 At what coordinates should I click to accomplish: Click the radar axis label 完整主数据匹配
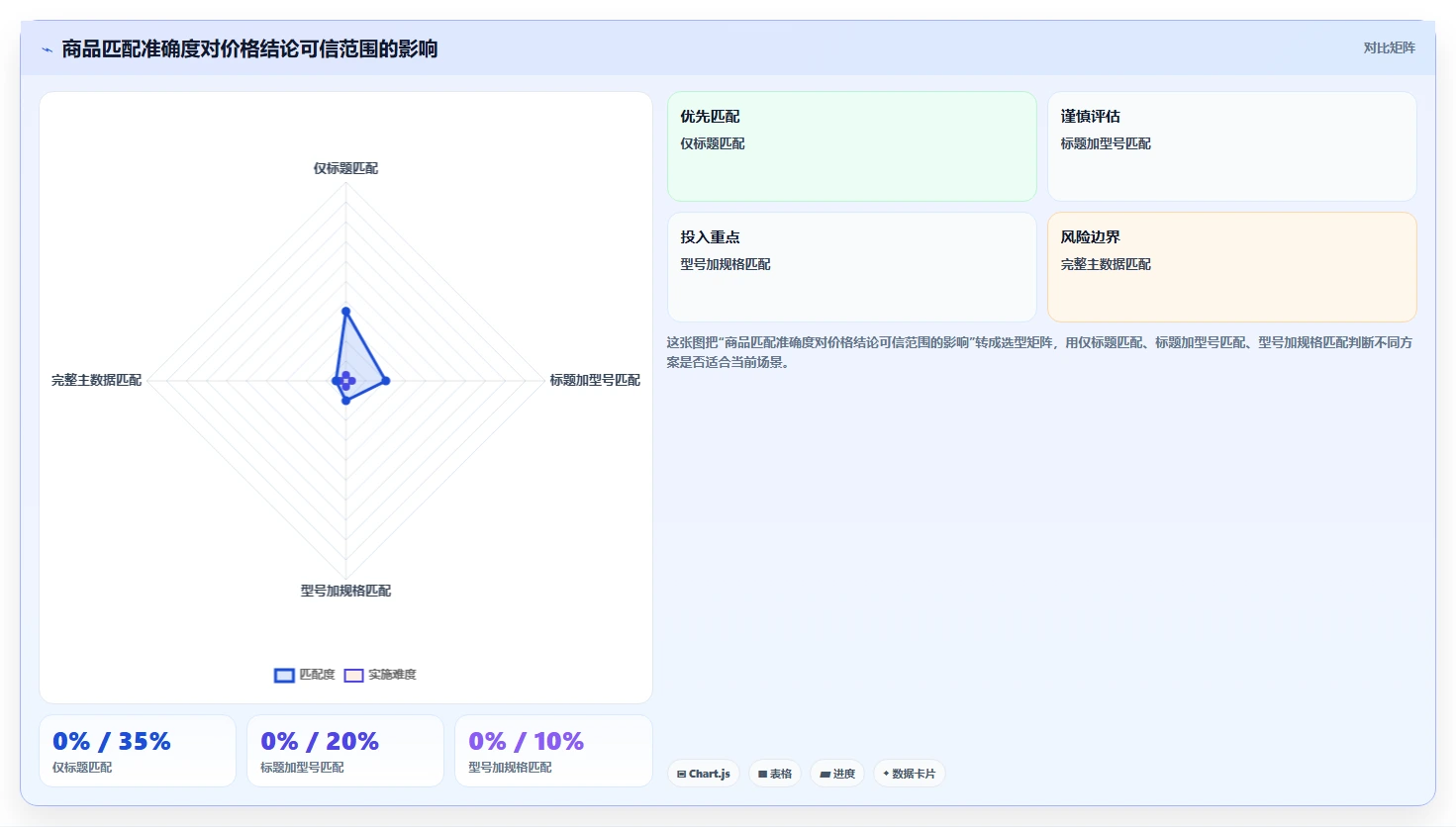96,380
